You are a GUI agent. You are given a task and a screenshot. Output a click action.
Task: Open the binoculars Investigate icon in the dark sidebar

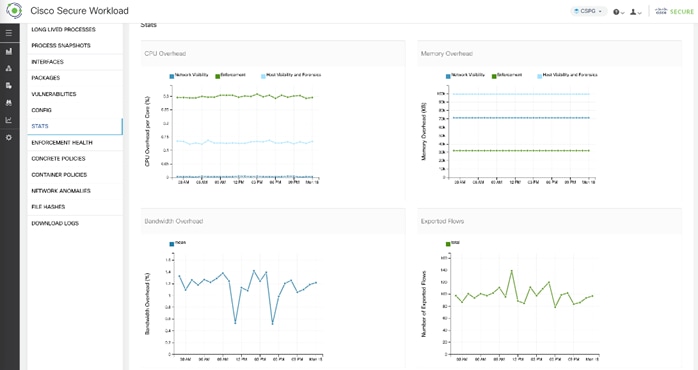(9, 102)
